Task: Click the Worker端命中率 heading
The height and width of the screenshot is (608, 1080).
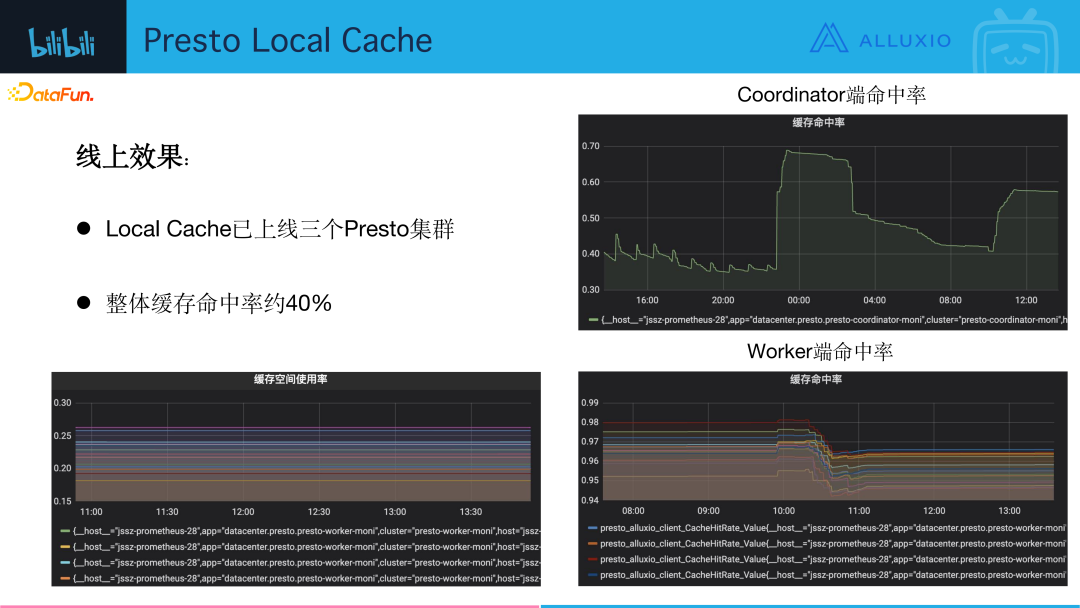Action: click(820, 351)
